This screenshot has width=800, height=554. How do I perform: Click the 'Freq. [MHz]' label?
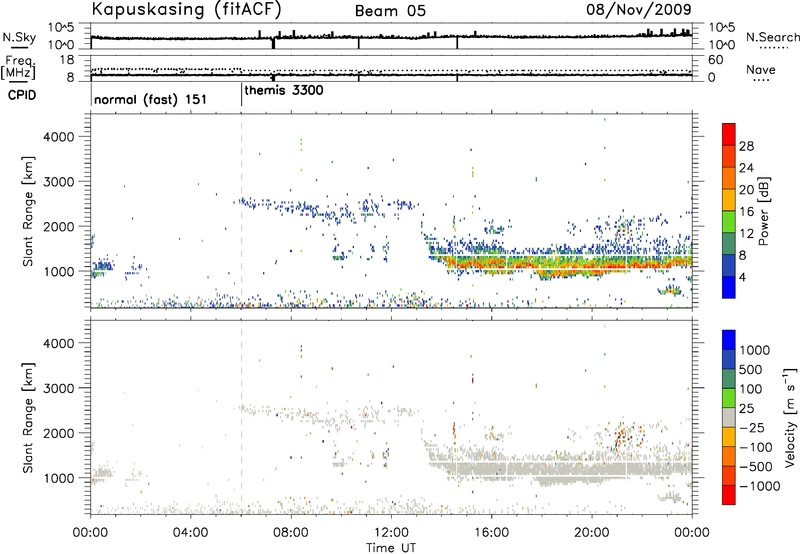tap(19, 67)
